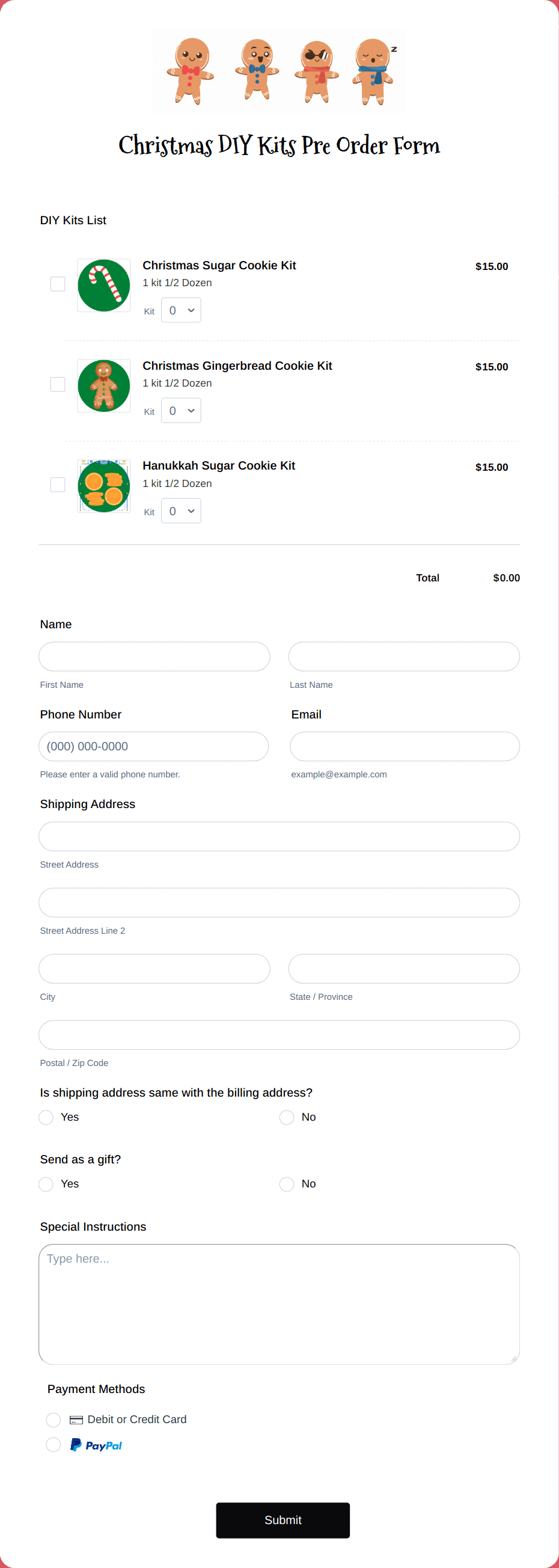Focus the First Name input field
This screenshot has height=1568, width=559.
(154, 657)
